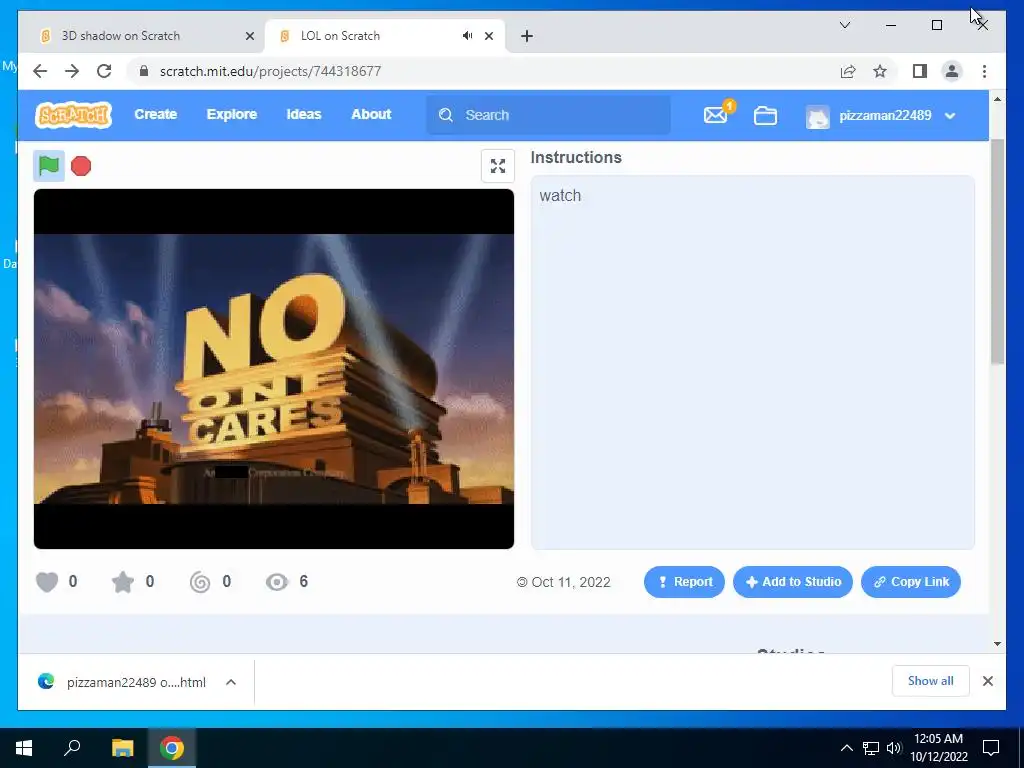Enter full screen mode for the stage
This screenshot has width=1024, height=768.
(498, 166)
